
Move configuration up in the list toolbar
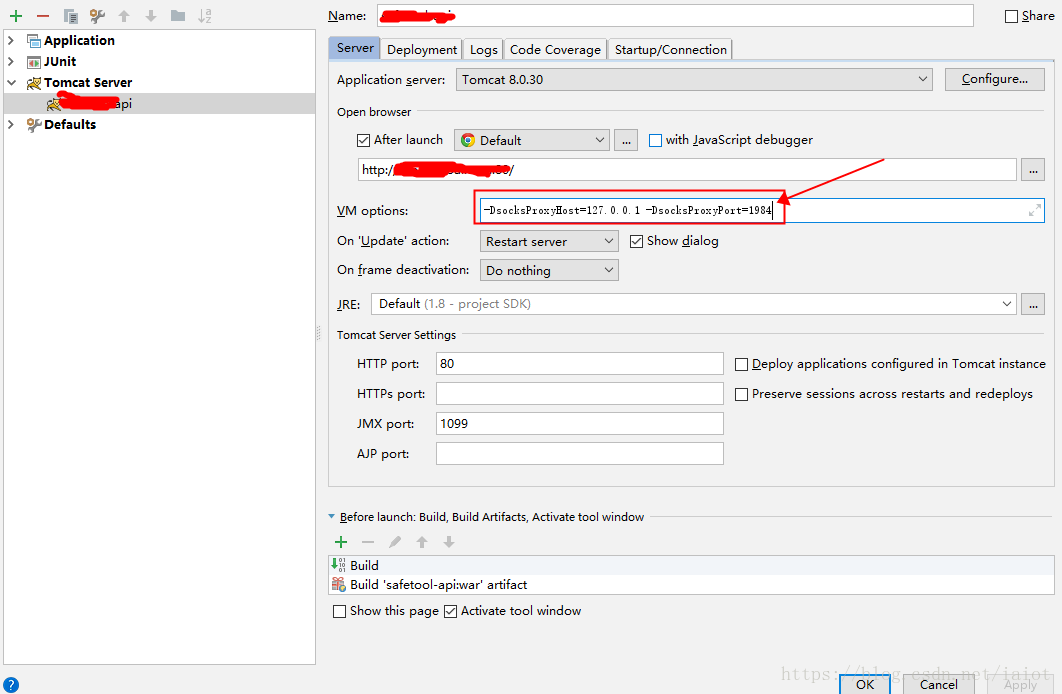(124, 16)
